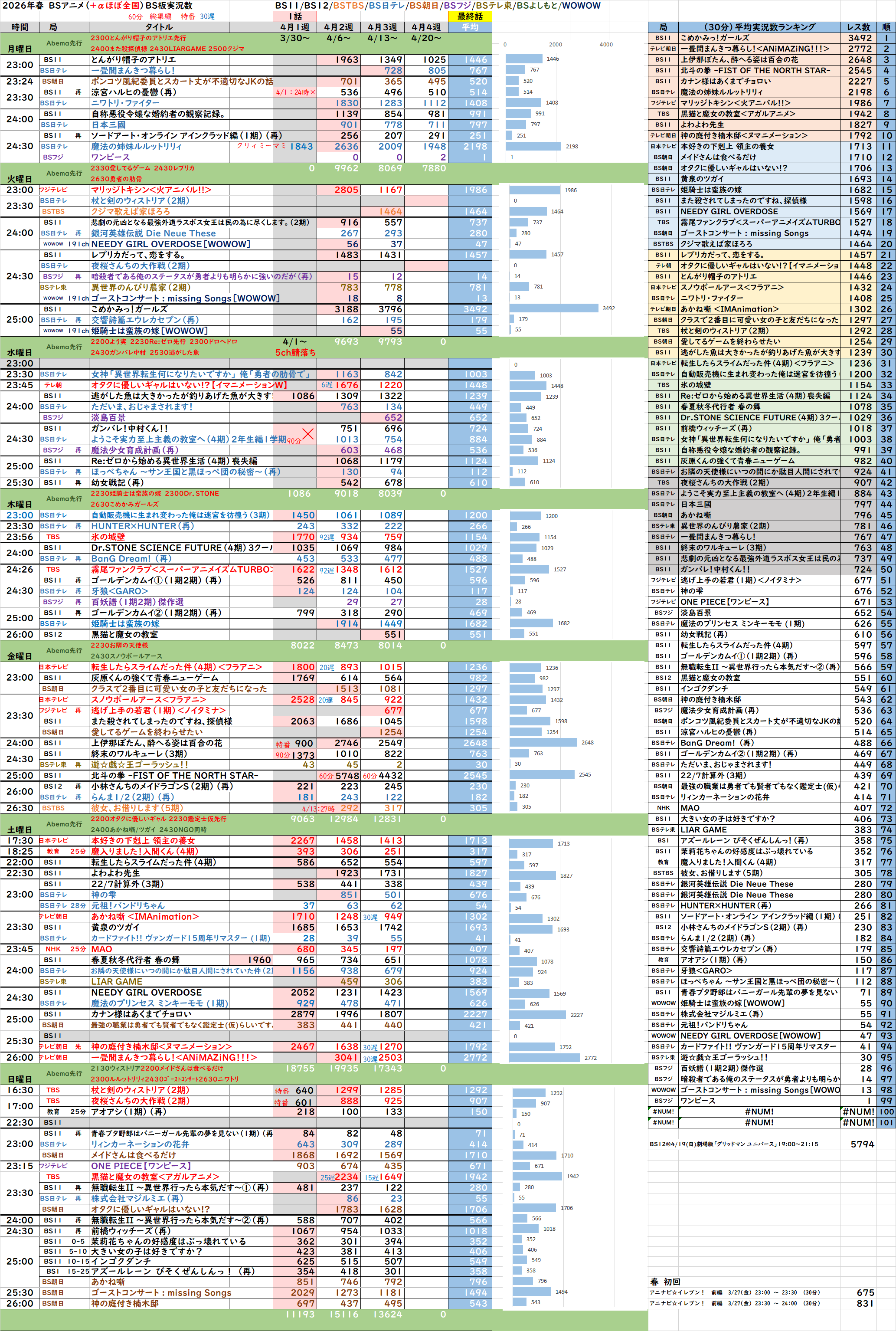Select the longest chart bar labeled 3492
Screen dimensions: 896x1331
(554, 308)
